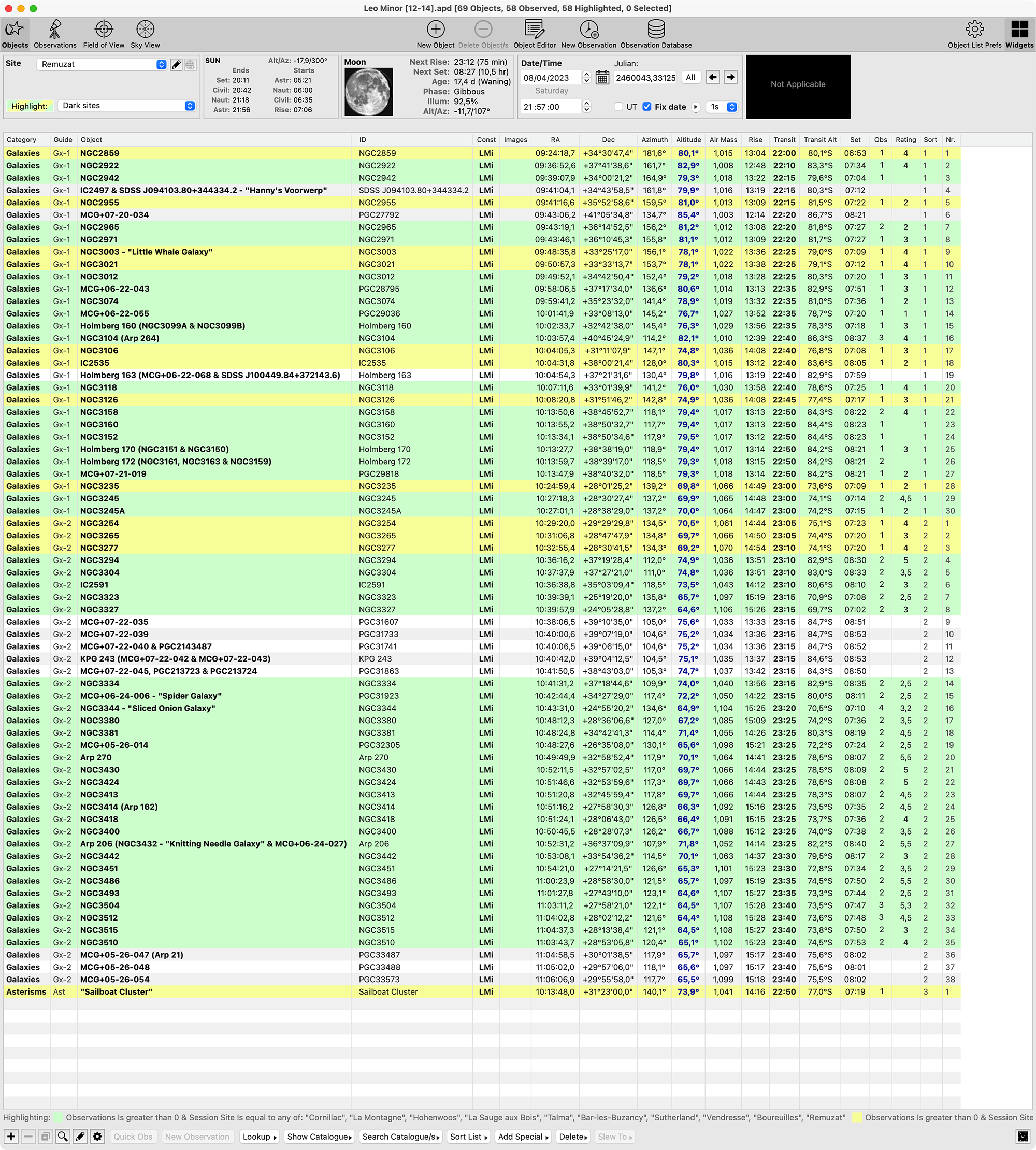The width and height of the screenshot is (1036, 1150).
Task: Click the Julian date field
Action: click(645, 78)
